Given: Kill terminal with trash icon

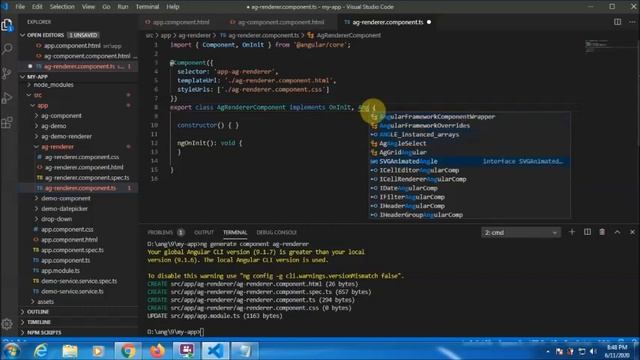Looking at the screenshot, I should click(602, 232).
